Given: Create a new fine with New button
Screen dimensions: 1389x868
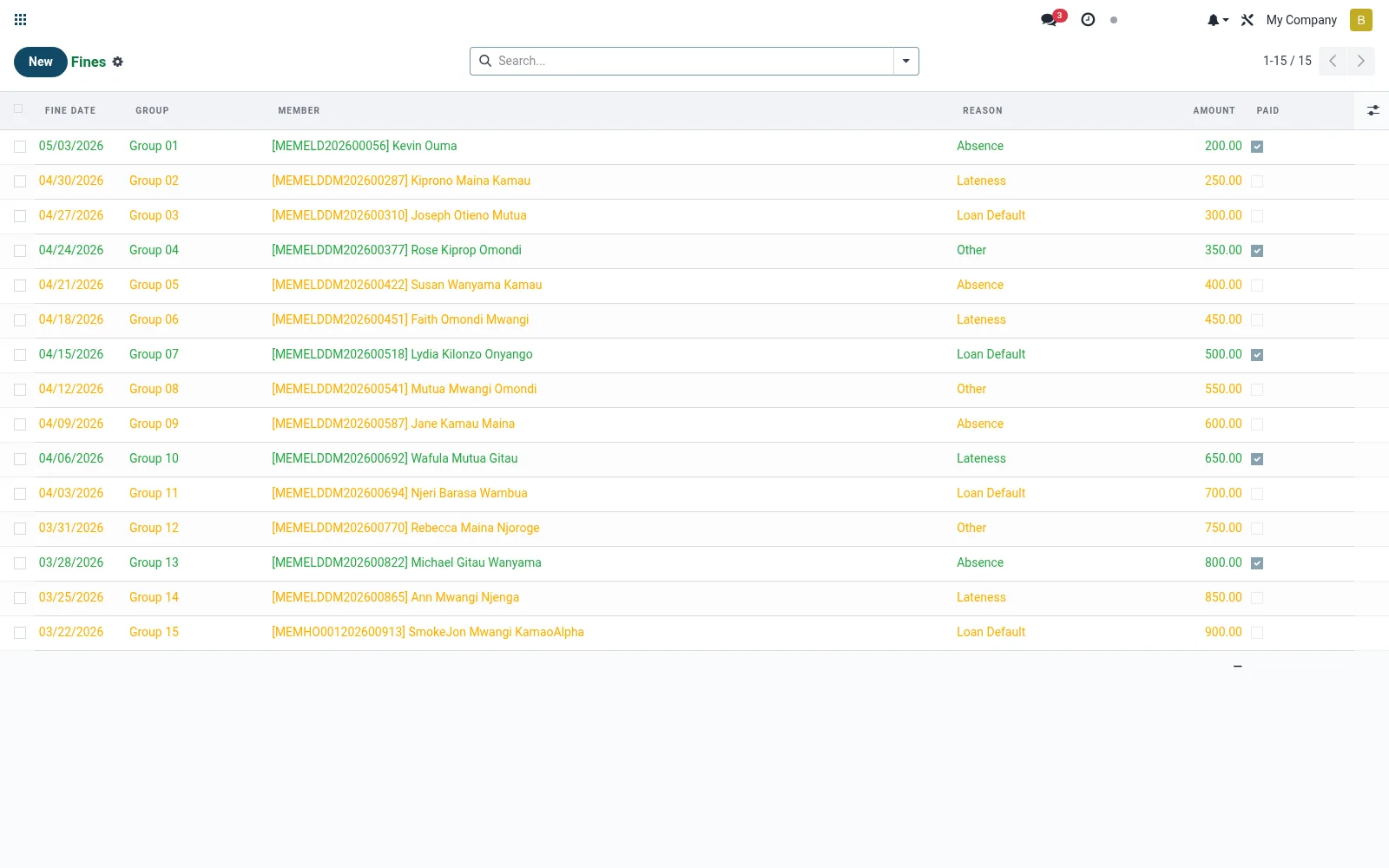Looking at the screenshot, I should 40,62.
